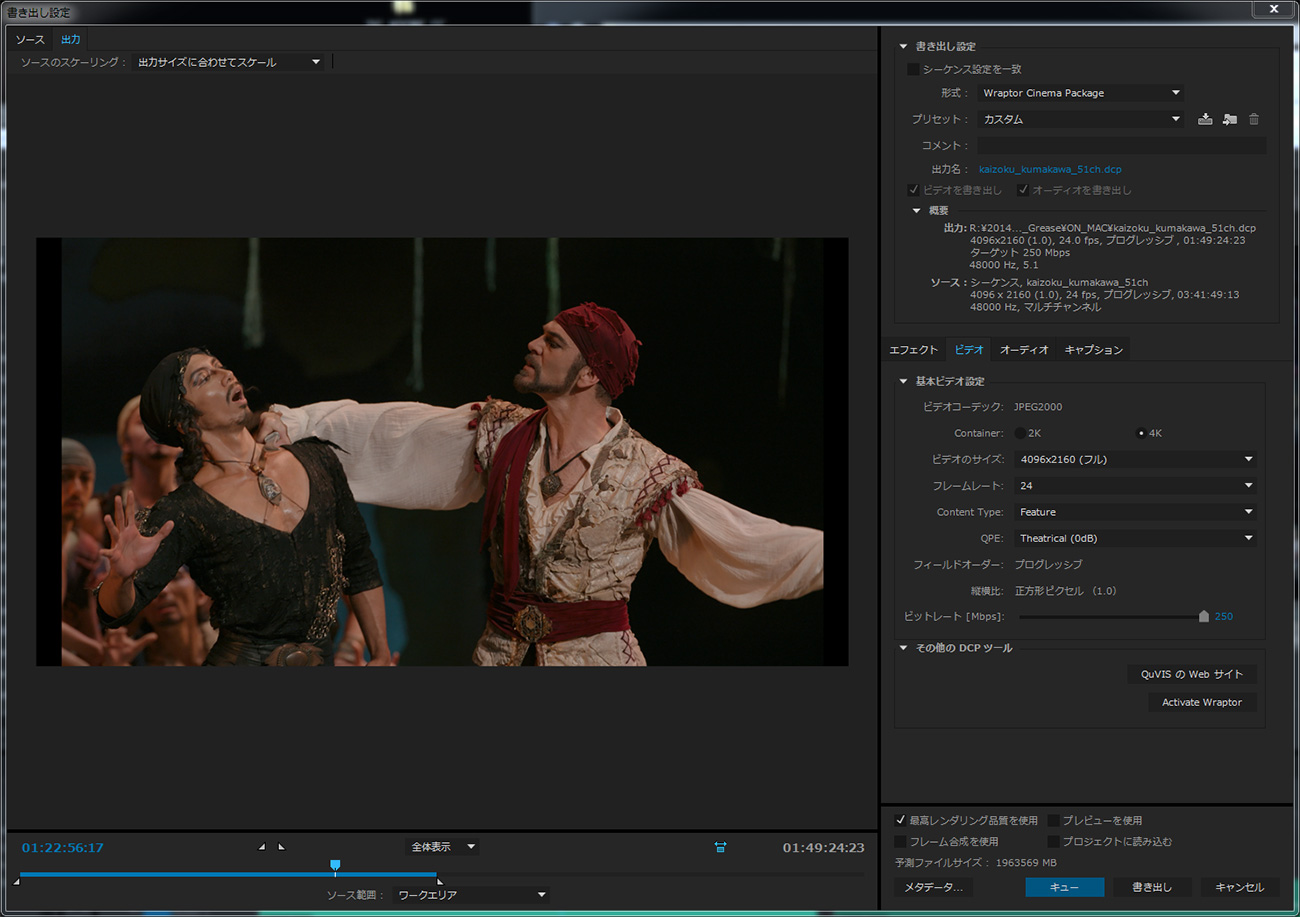Toggle 最高レンダリング品質を使用 checkbox

pyautogui.click(x=901, y=820)
